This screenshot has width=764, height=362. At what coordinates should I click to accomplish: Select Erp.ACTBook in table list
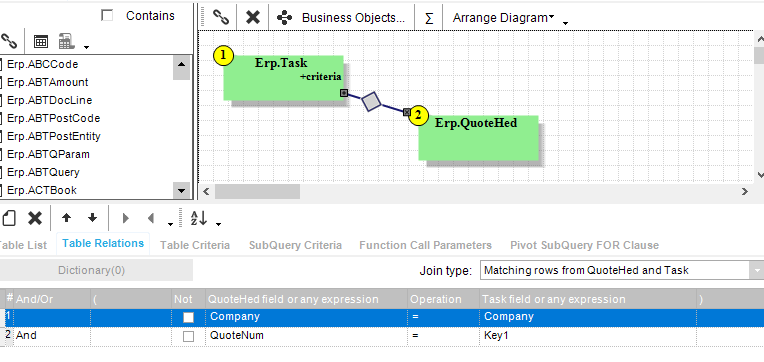coord(42,191)
